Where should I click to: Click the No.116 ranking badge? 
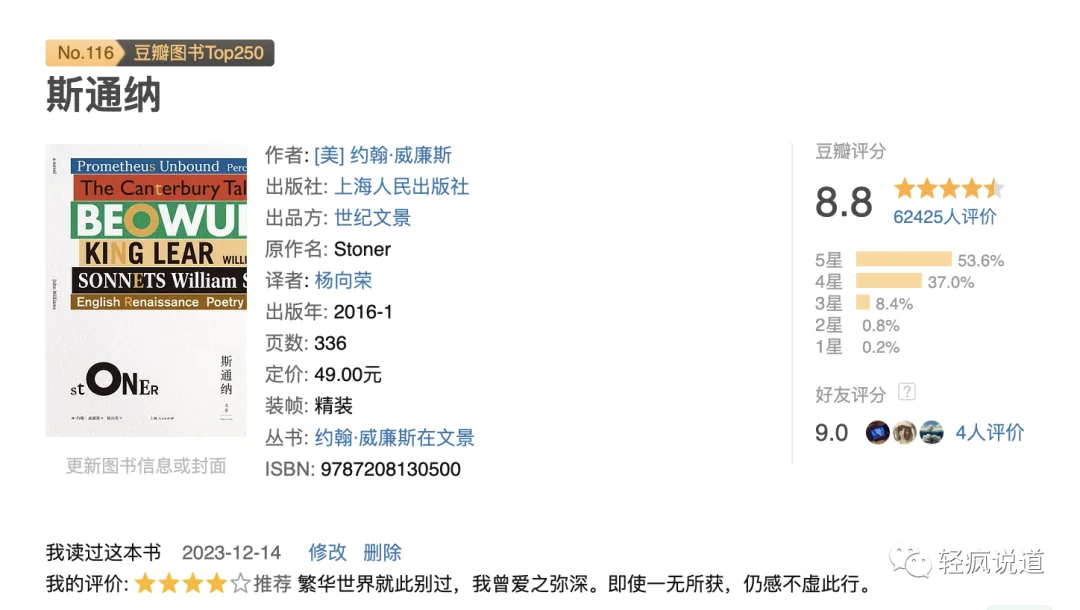coord(84,53)
